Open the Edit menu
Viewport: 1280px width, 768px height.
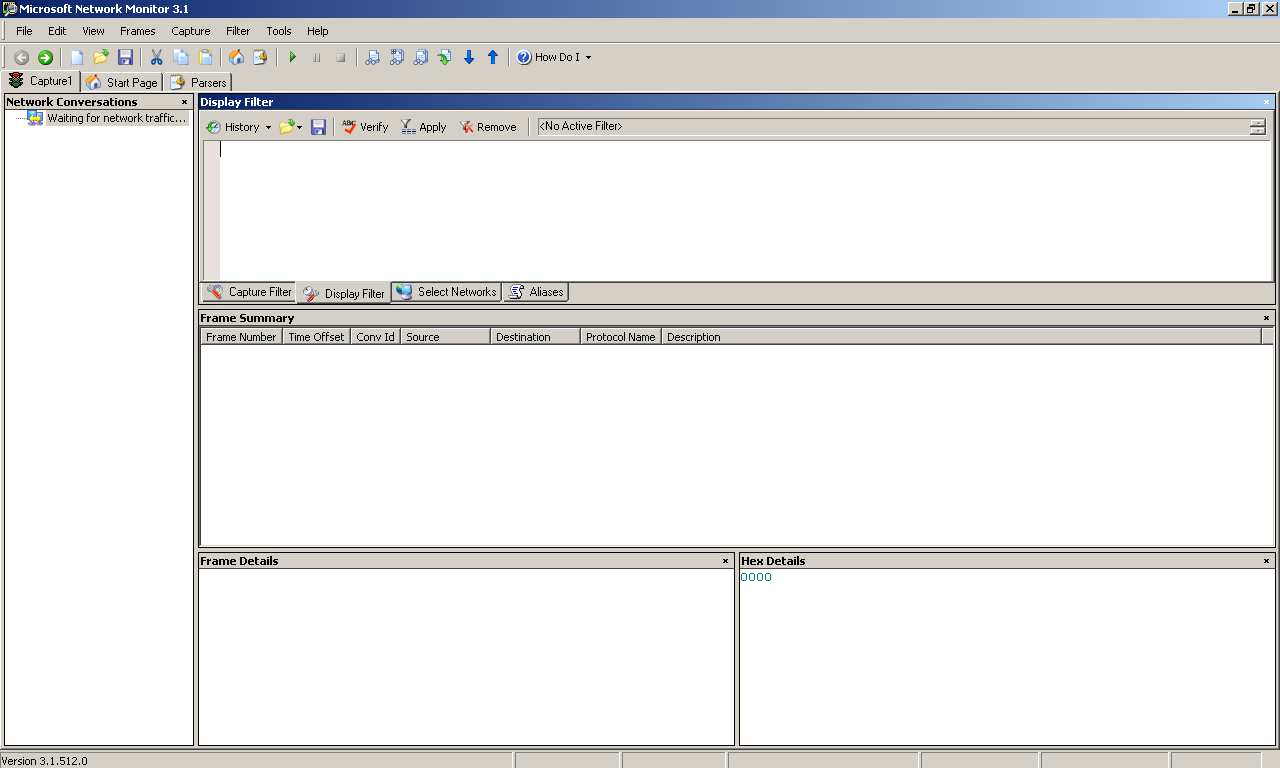pyautogui.click(x=57, y=31)
